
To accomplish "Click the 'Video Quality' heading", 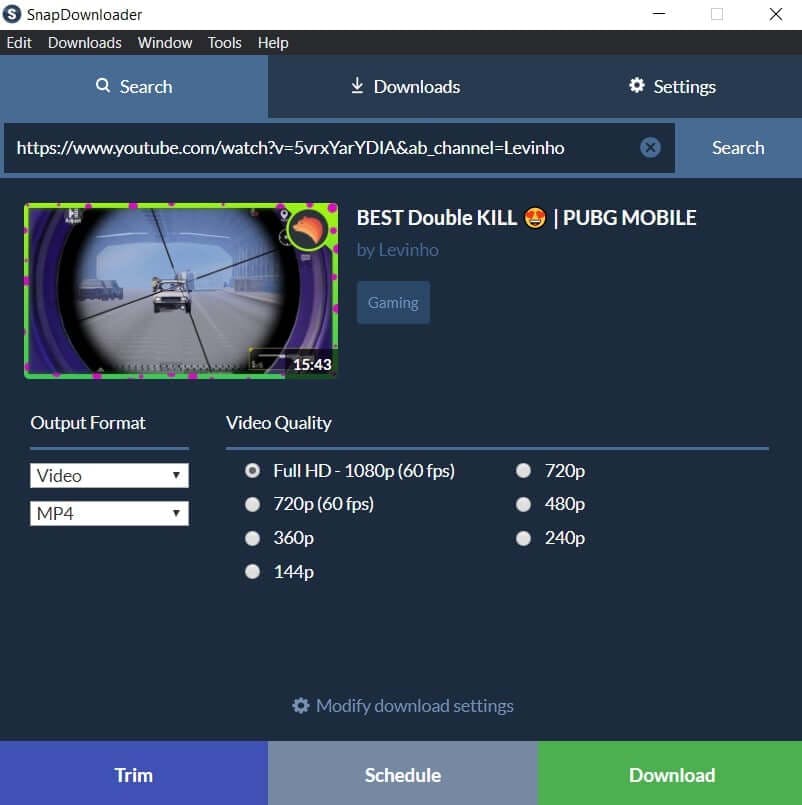I will click(x=278, y=423).
